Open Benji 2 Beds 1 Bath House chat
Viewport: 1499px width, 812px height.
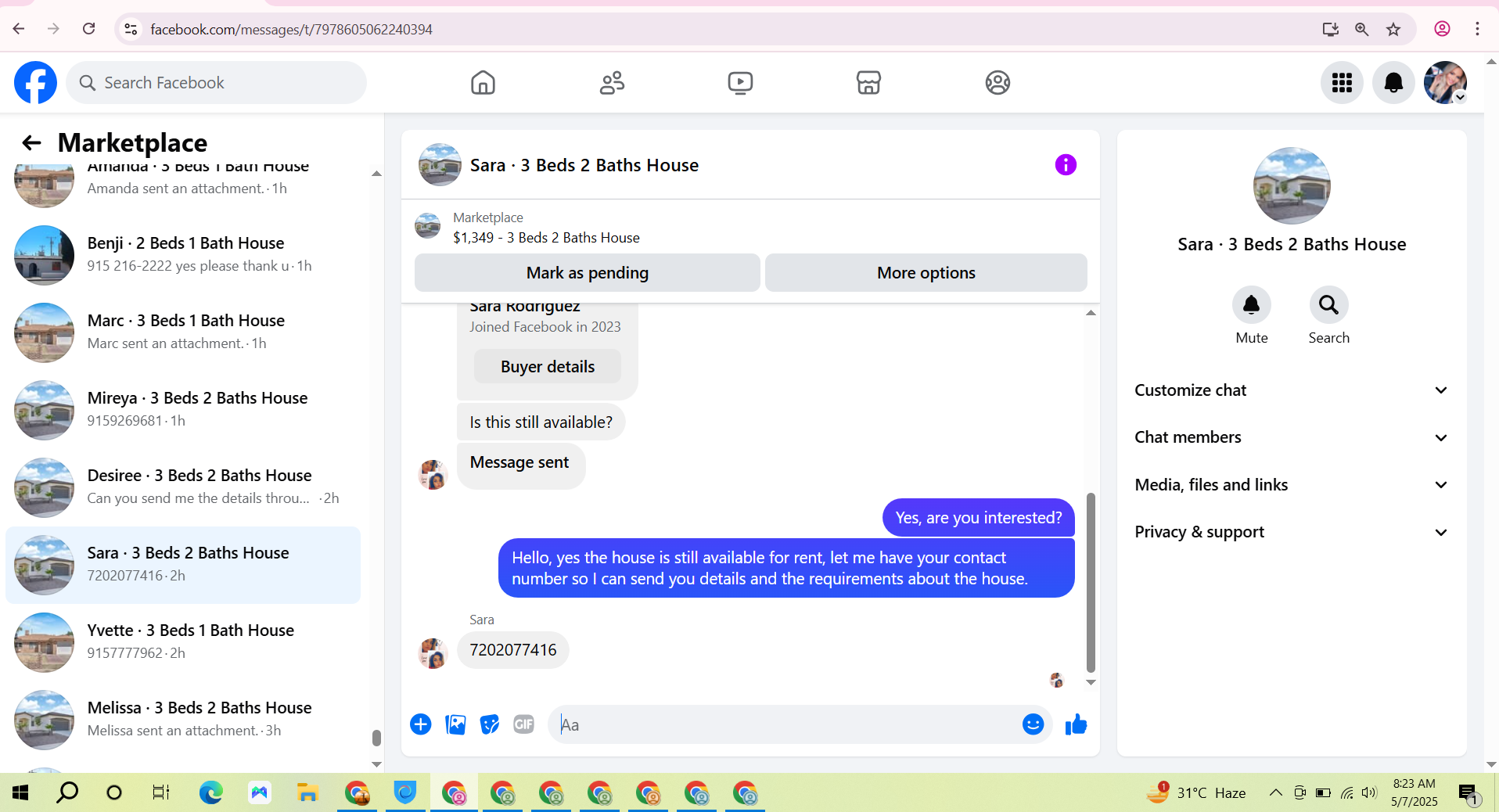point(183,254)
